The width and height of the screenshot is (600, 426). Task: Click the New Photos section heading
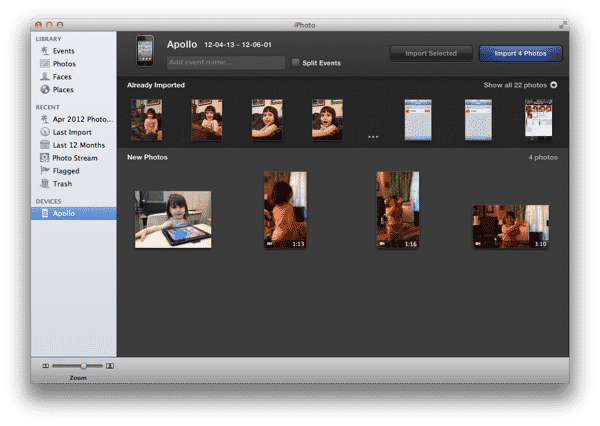[147, 157]
